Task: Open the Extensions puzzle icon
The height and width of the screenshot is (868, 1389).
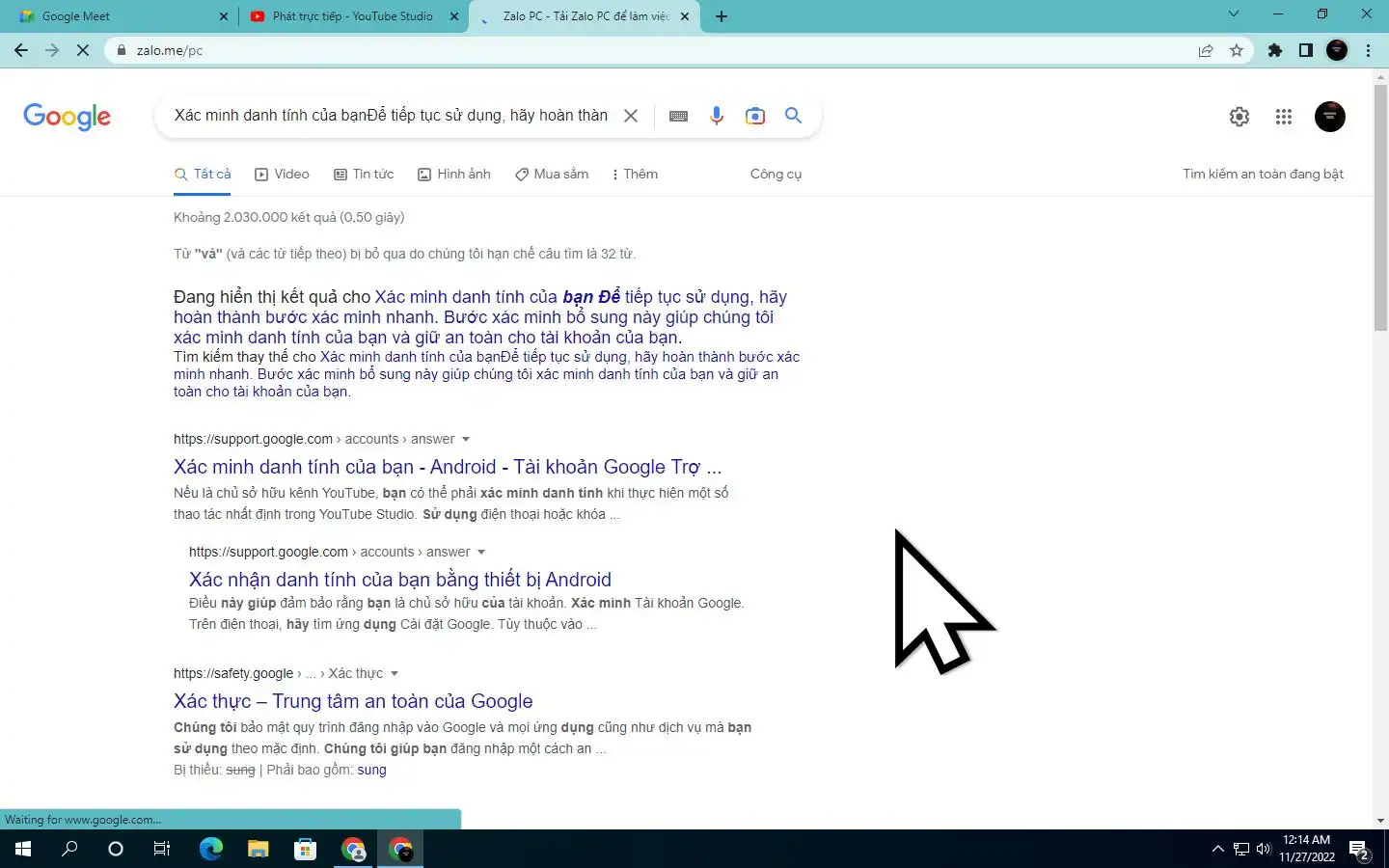Action: (x=1275, y=50)
